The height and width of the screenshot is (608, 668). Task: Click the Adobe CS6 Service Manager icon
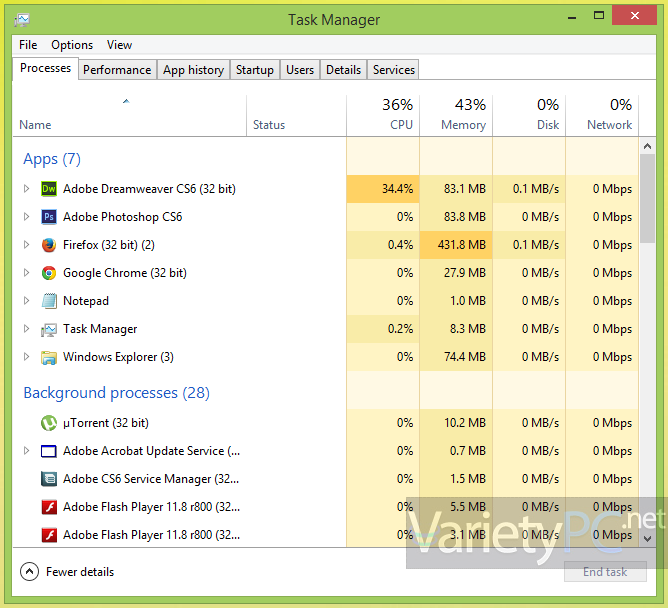click(49, 479)
